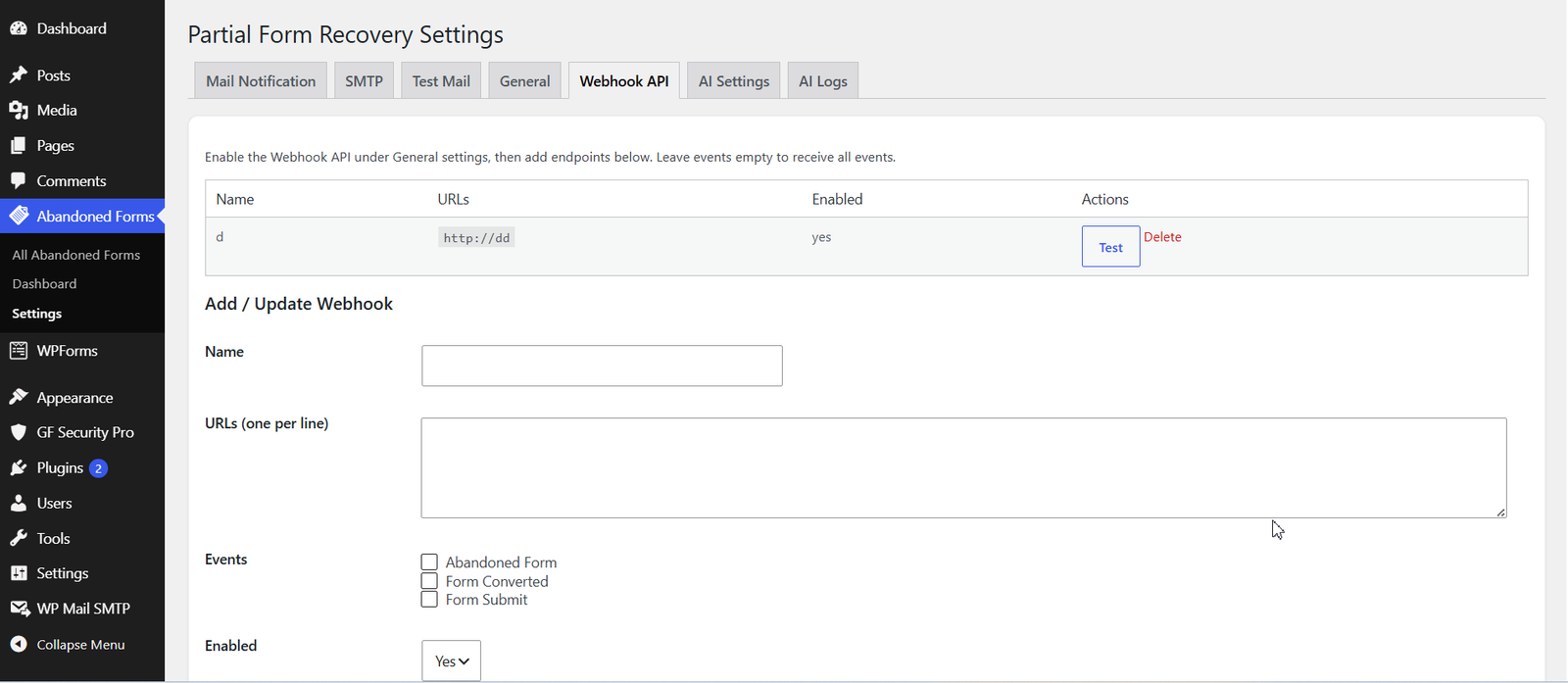Click Collapse Menu text

(80, 645)
